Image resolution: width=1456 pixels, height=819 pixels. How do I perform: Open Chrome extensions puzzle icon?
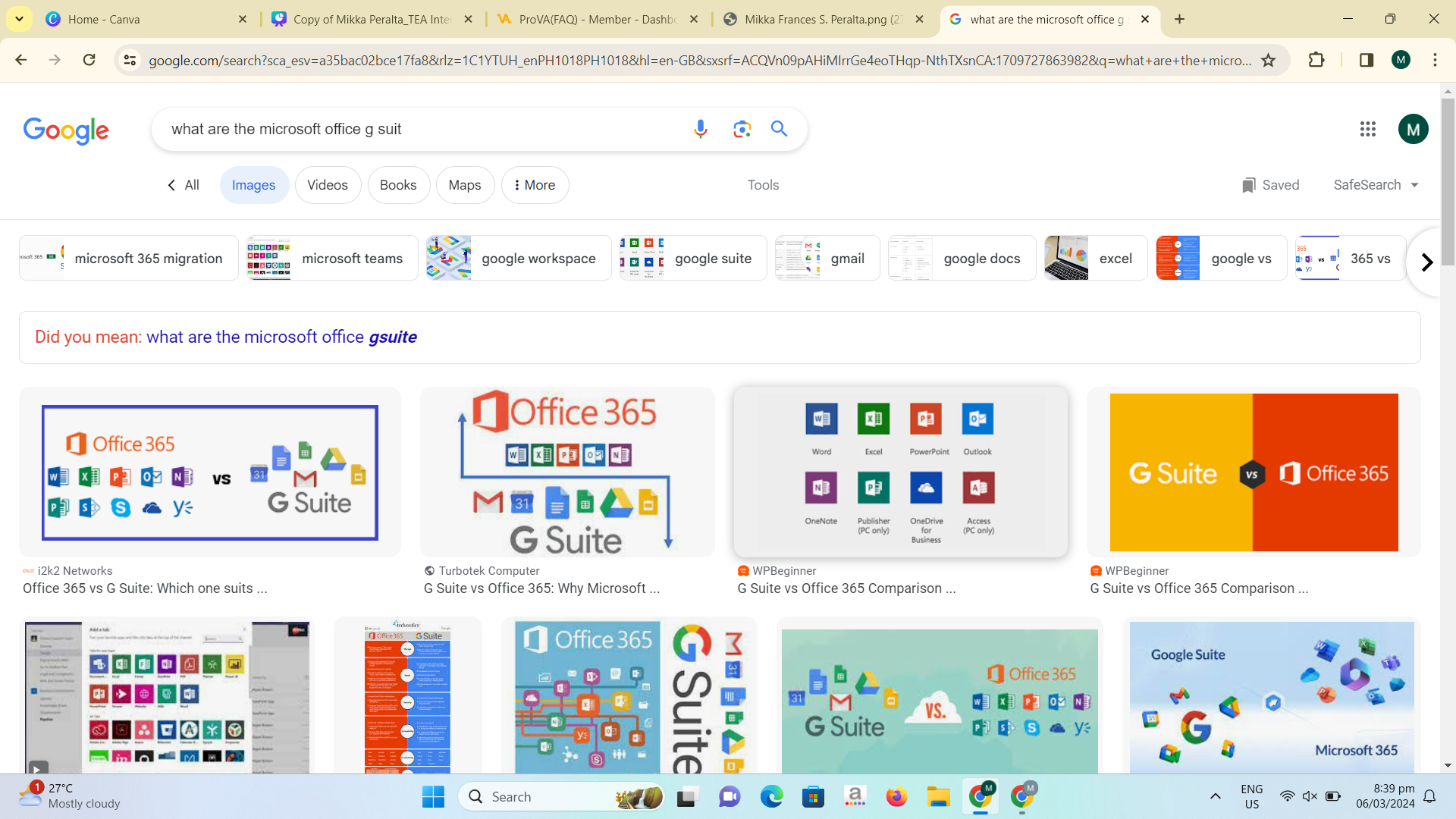(1316, 60)
